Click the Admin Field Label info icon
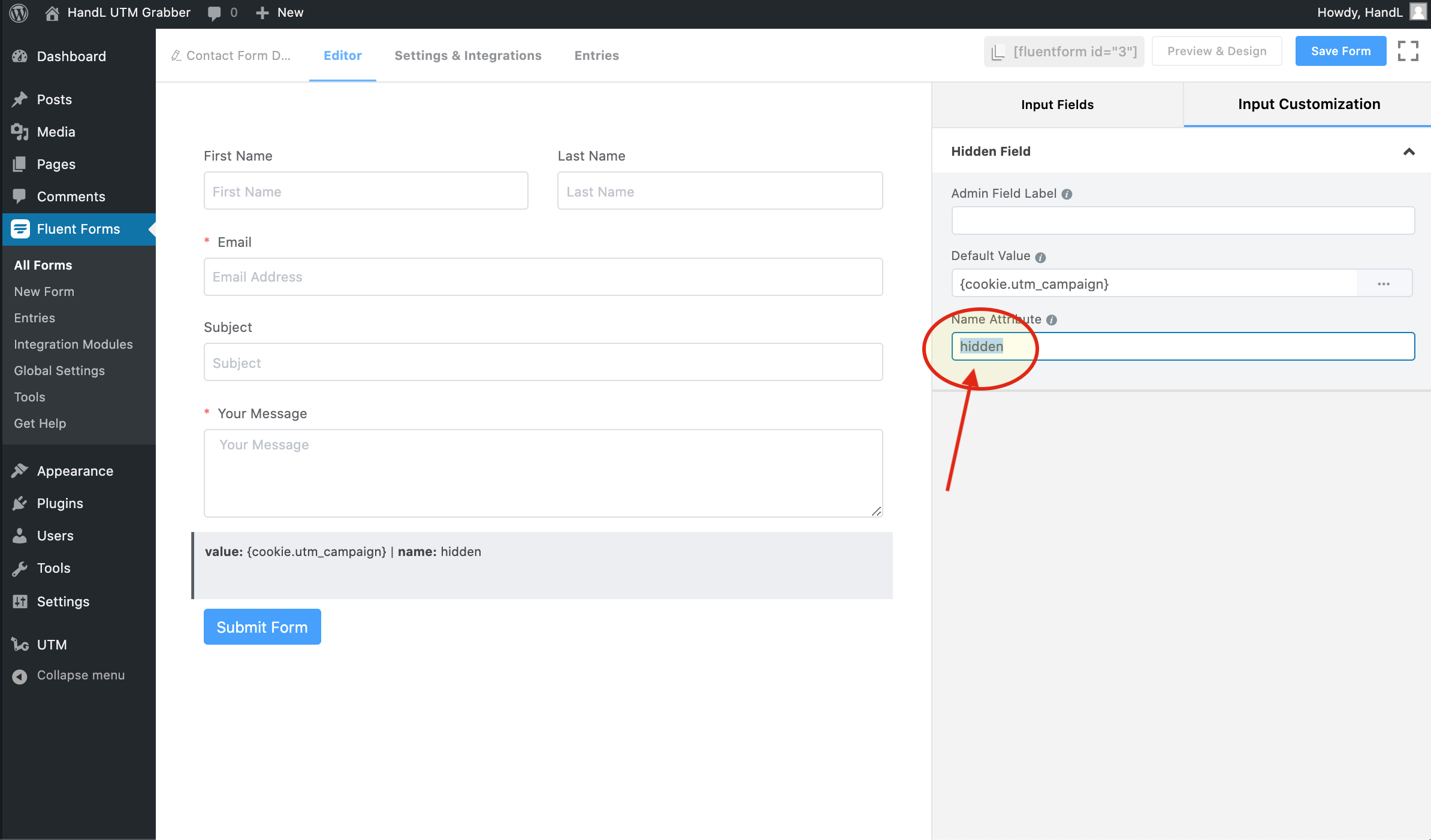Viewport: 1431px width, 840px height. 1067,194
